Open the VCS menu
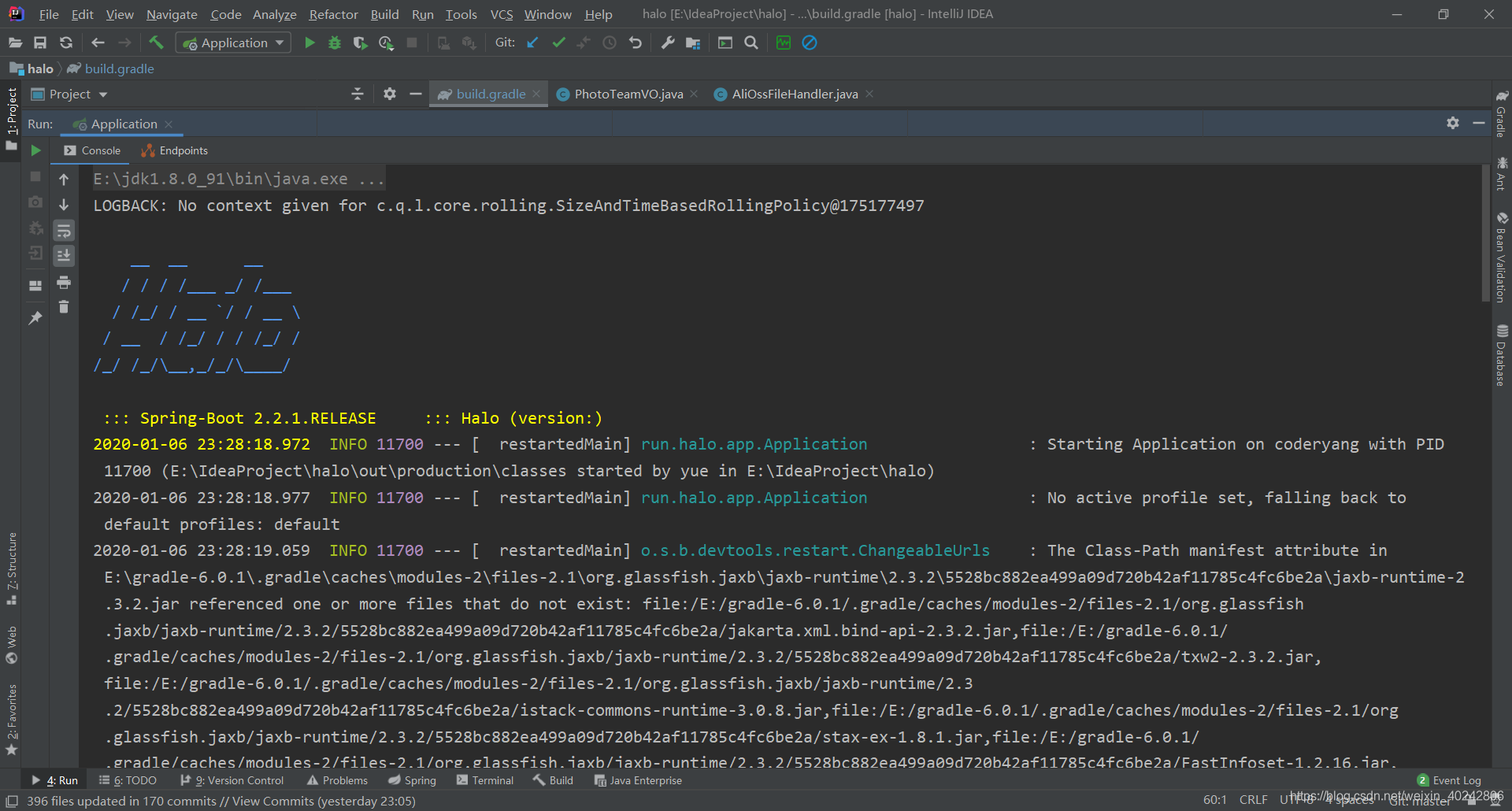1512x811 pixels. 502,14
